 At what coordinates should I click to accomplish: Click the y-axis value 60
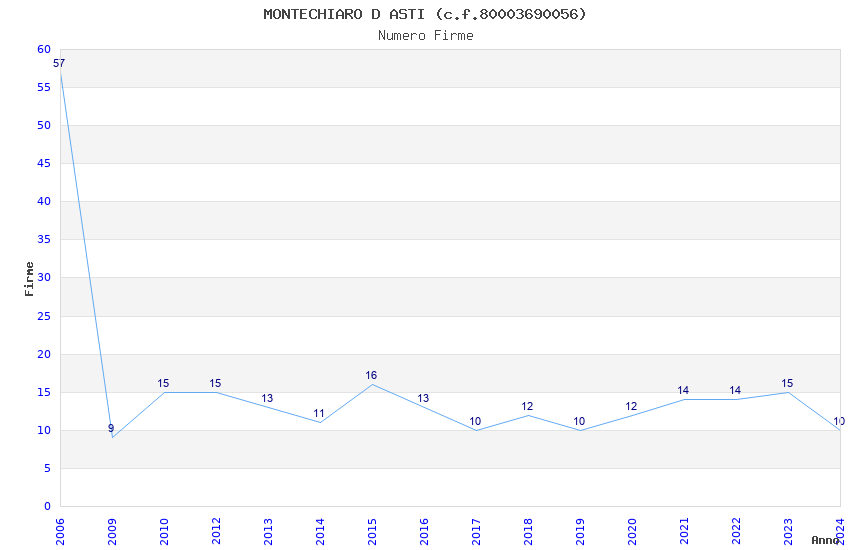point(44,49)
